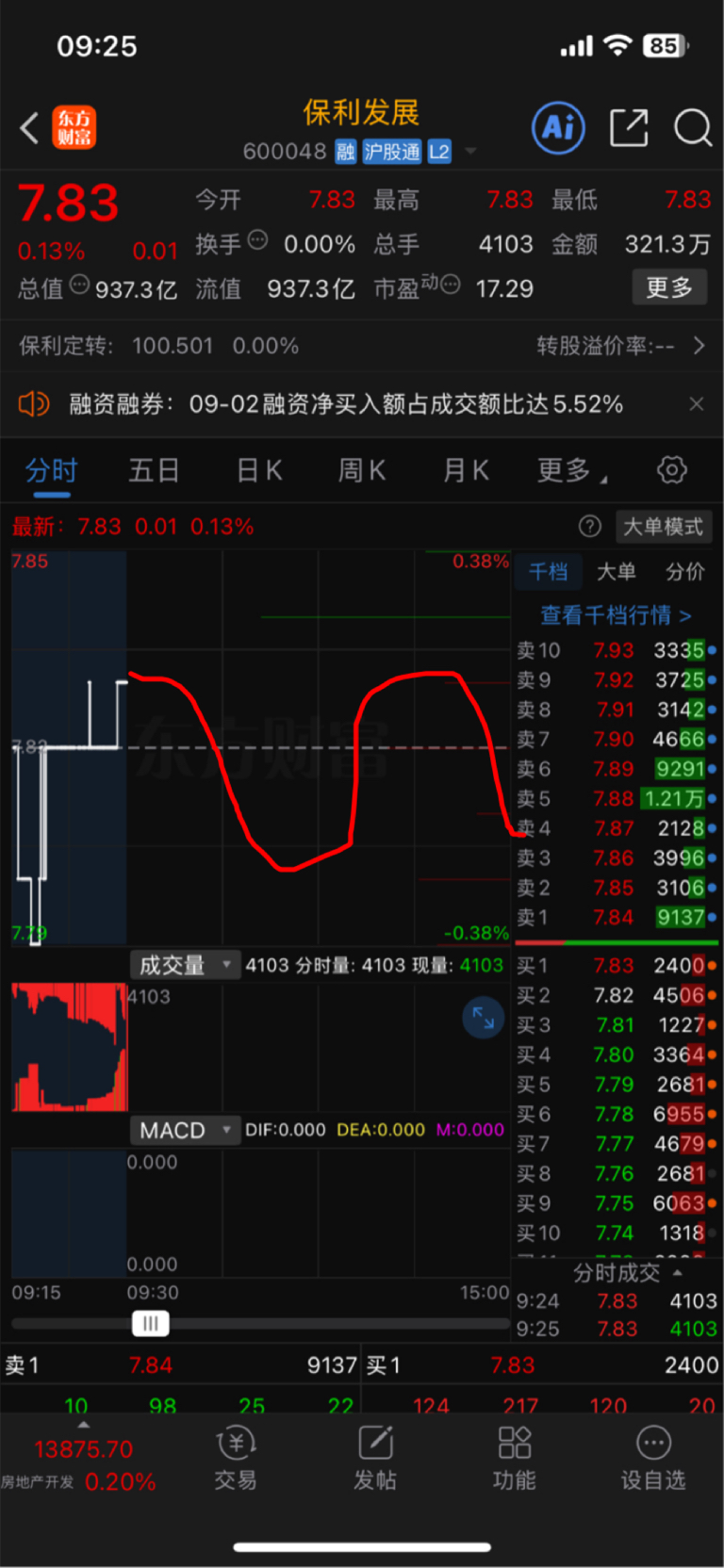
Task: Open 保利定转 convertible bond chevron
Action: (699, 346)
